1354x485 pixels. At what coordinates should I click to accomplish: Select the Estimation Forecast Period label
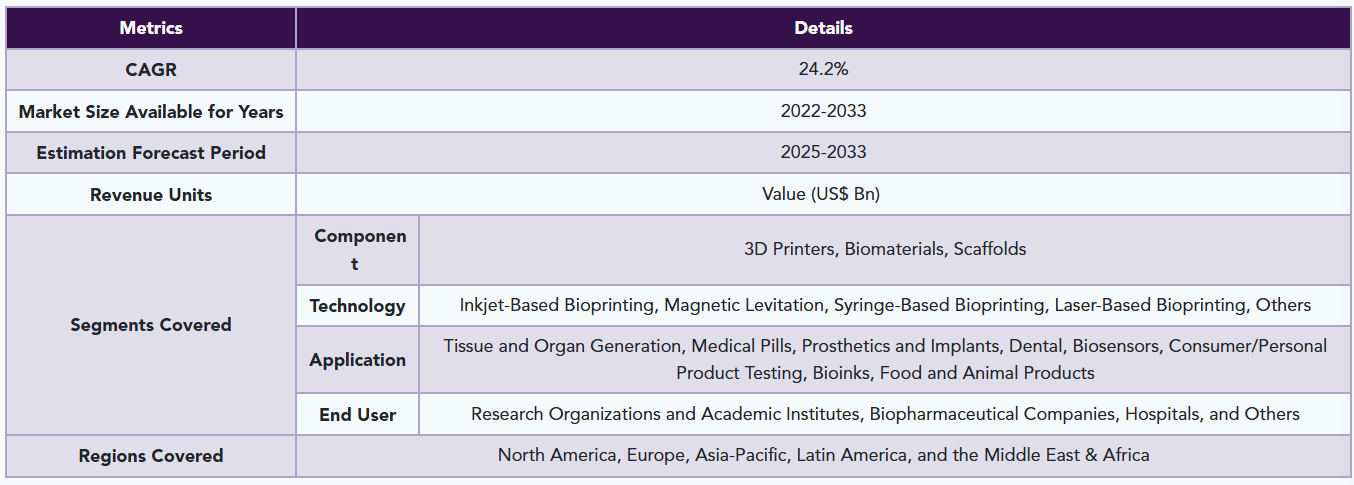[151, 153]
